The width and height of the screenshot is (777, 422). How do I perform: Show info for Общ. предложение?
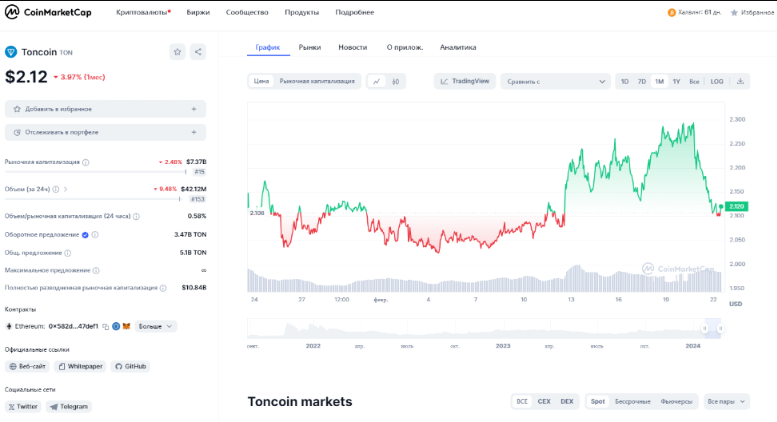click(68, 253)
